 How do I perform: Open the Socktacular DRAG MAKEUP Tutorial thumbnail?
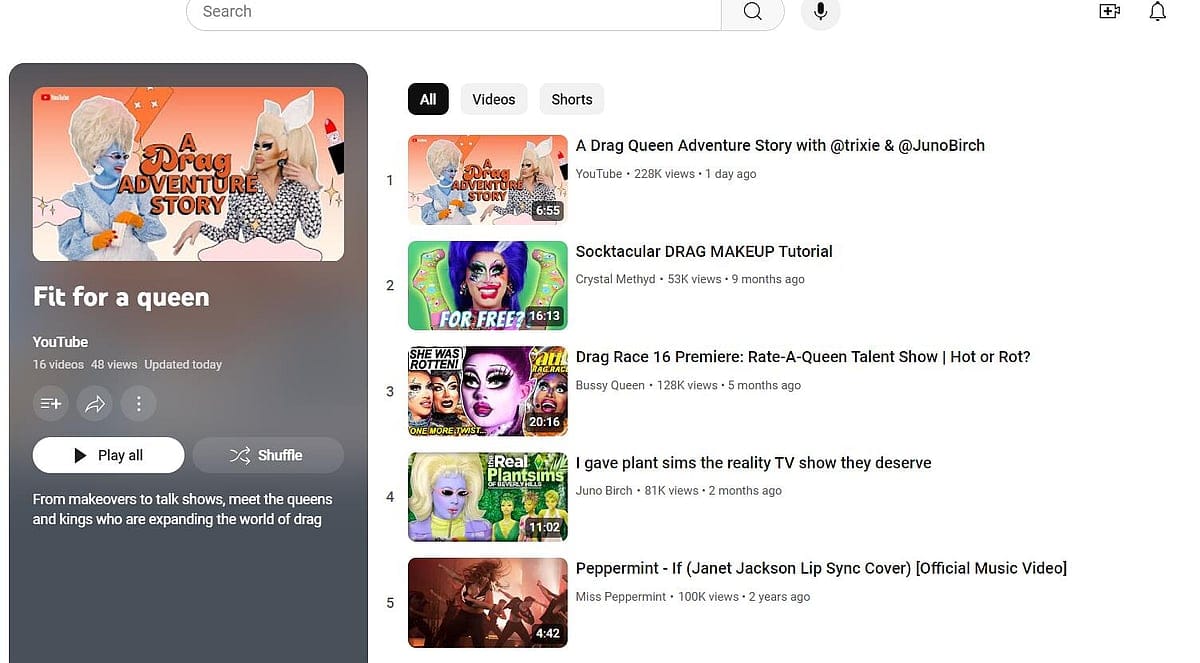(488, 286)
